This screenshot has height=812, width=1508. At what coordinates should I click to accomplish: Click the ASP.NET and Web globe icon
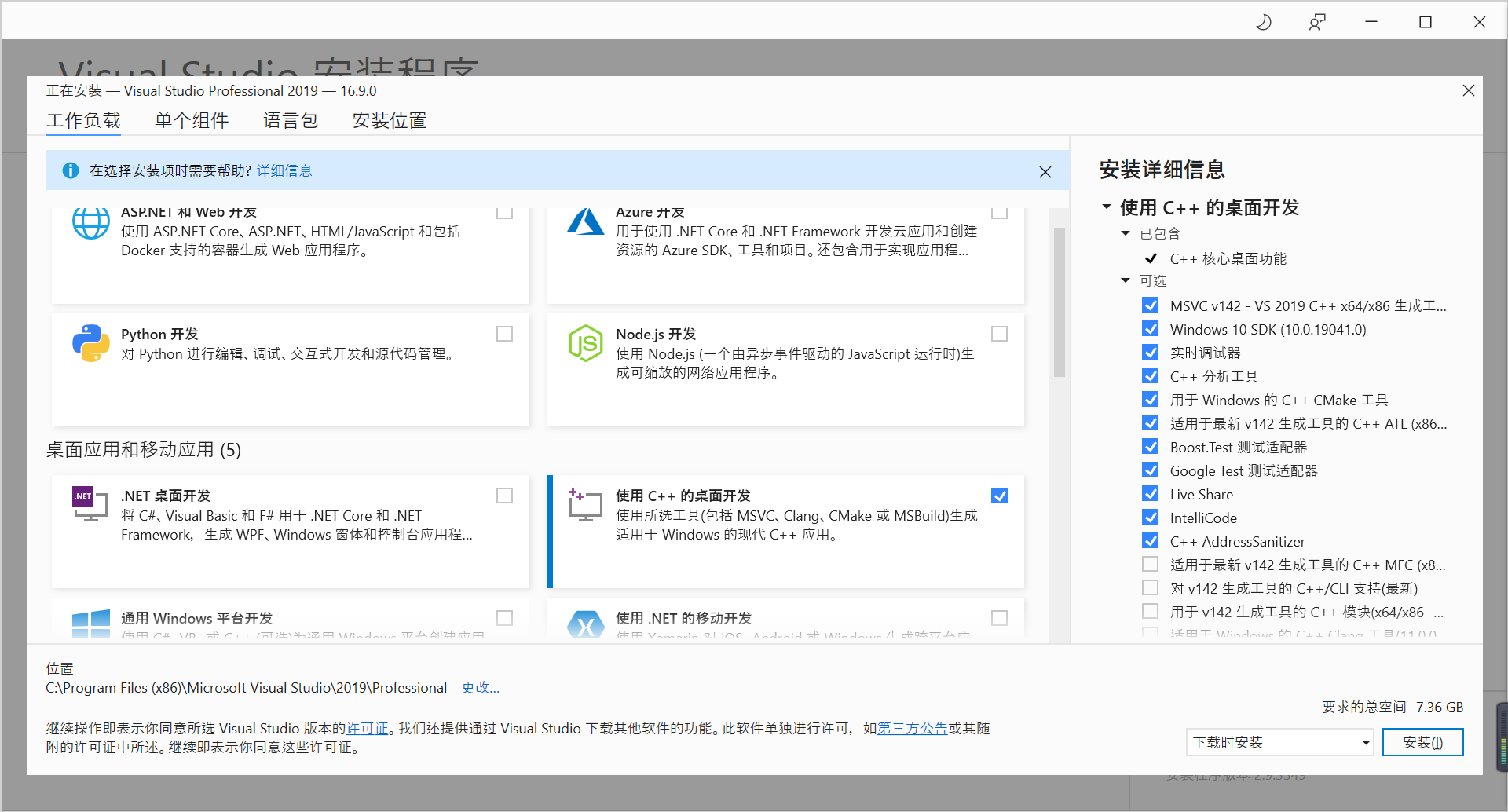click(91, 224)
